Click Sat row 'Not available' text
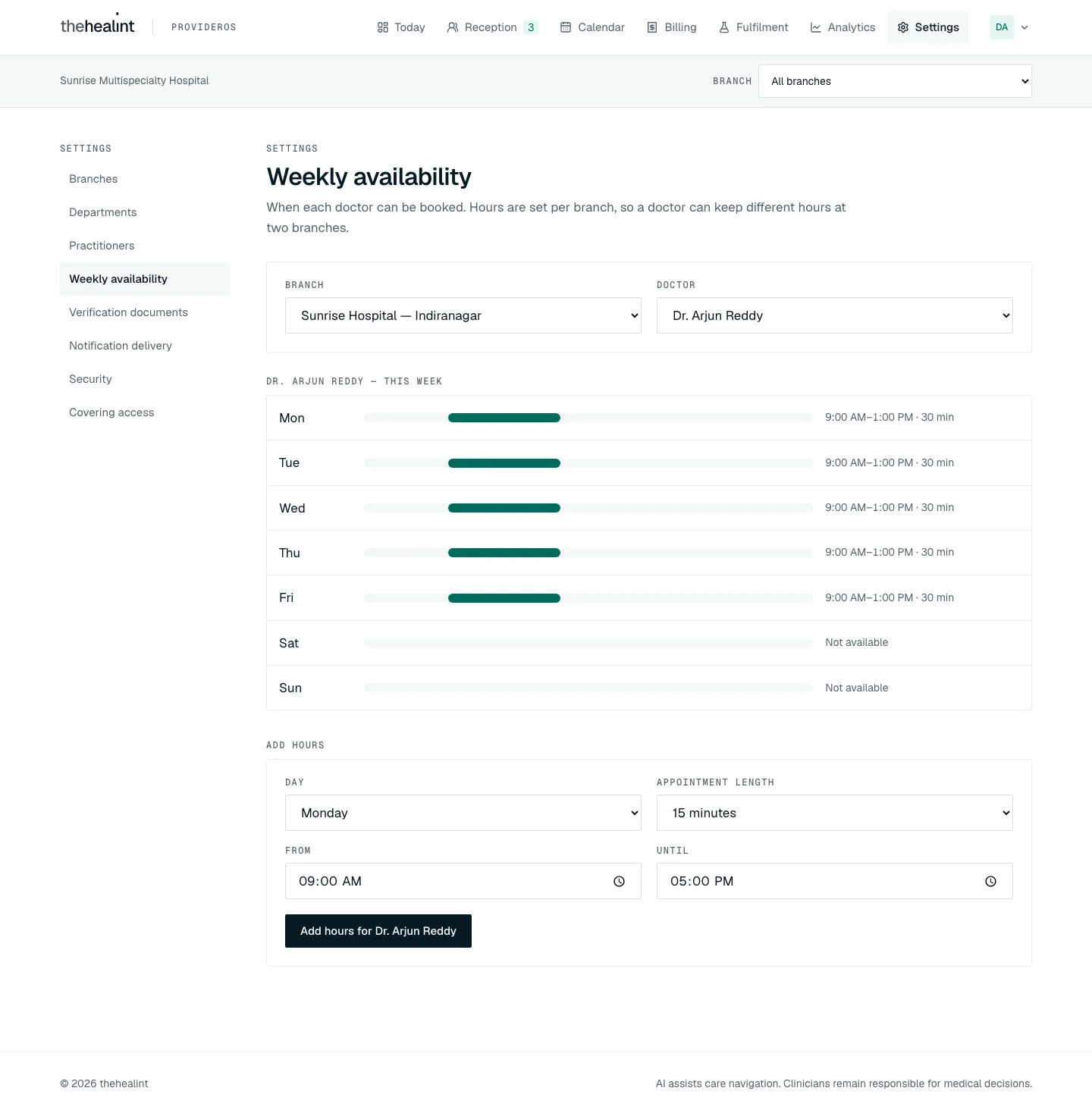This screenshot has height=1116, width=1092. [x=856, y=642]
